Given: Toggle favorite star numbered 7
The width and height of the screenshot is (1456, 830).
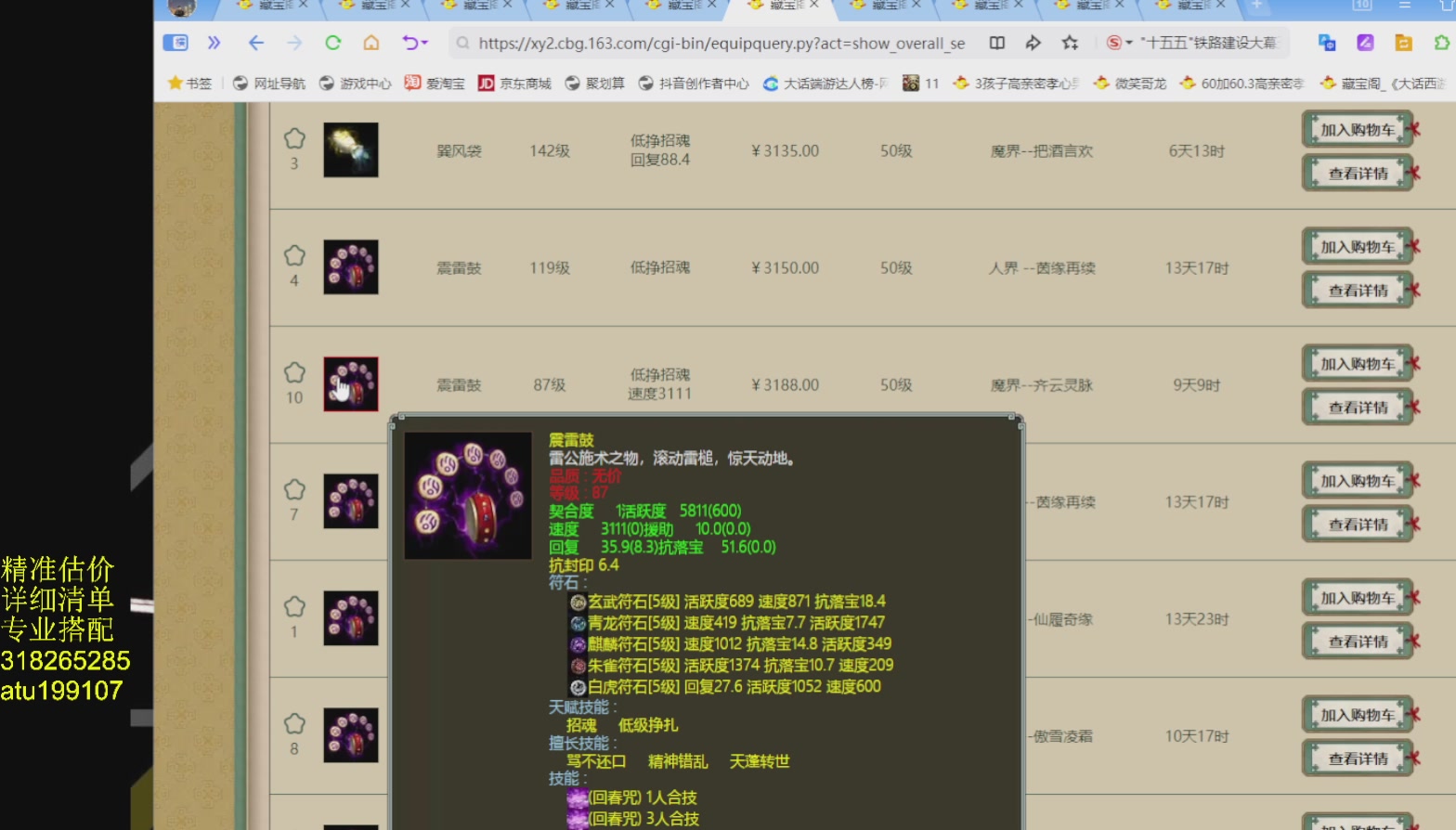Looking at the screenshot, I should click(x=294, y=490).
